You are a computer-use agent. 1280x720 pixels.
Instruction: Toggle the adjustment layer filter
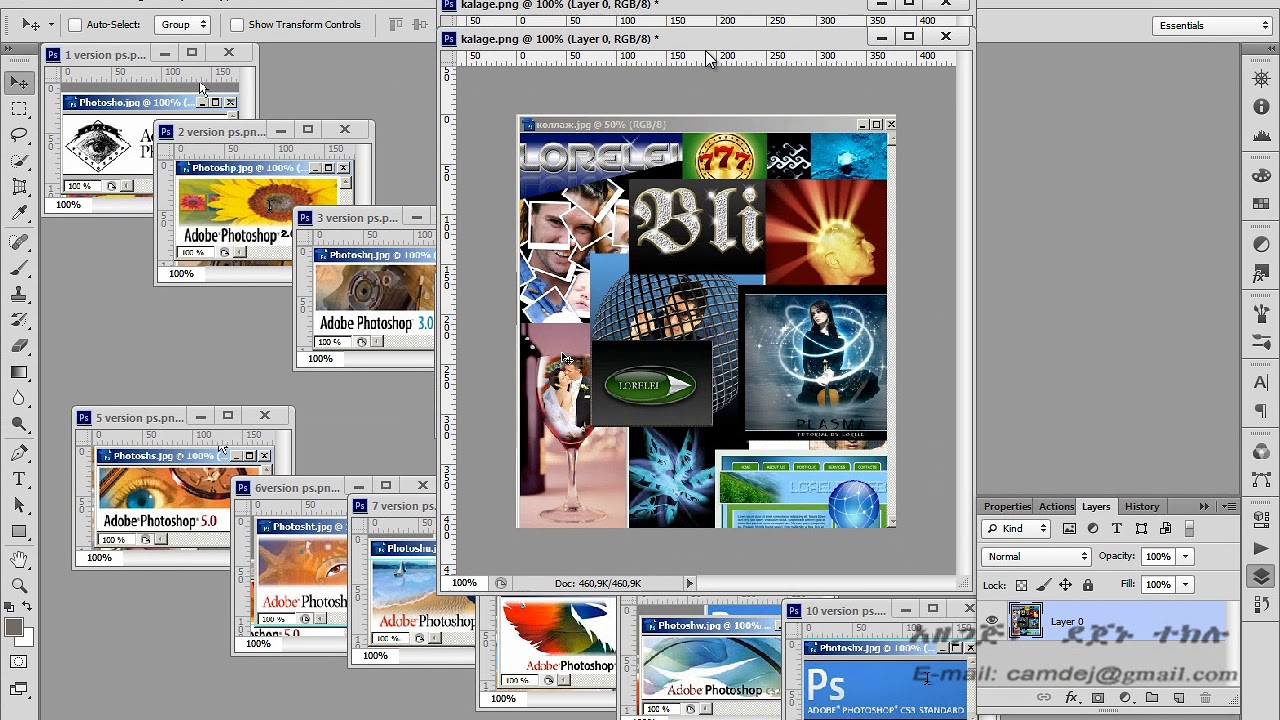coord(1093,528)
